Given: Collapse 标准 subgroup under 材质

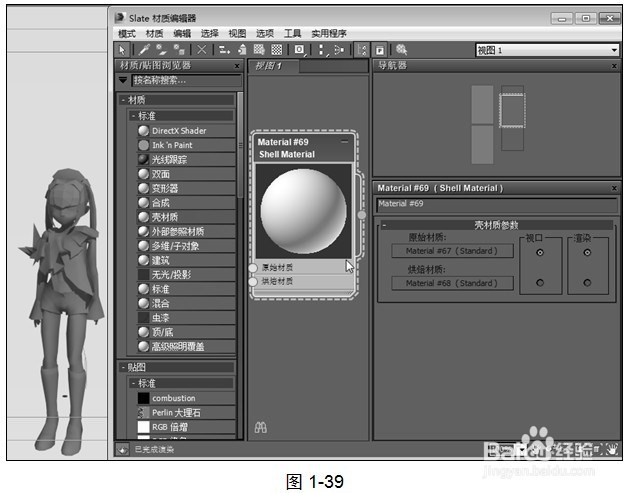Looking at the screenshot, I should tap(134, 116).
